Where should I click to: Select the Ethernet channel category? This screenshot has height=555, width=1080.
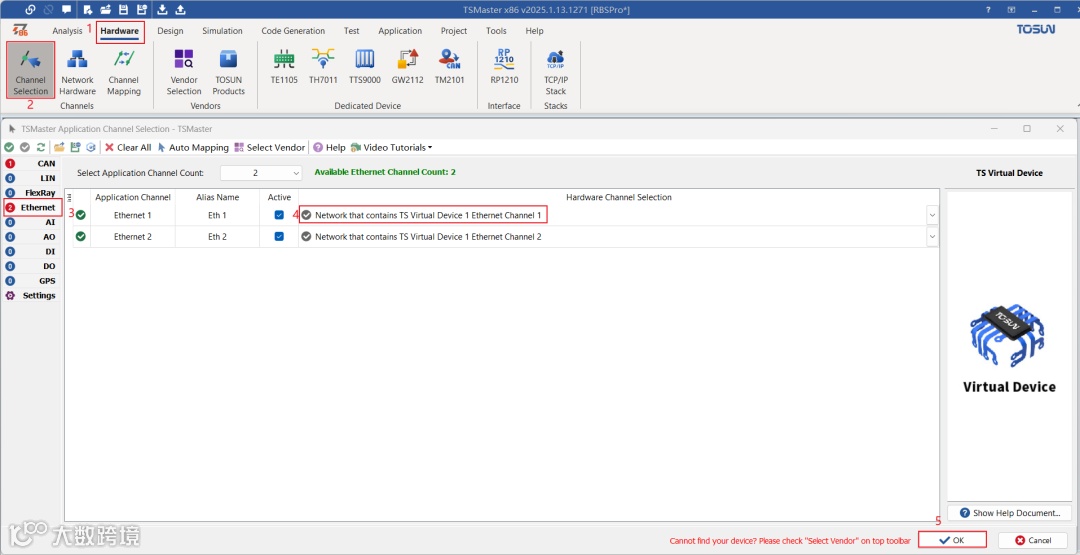(x=32, y=207)
